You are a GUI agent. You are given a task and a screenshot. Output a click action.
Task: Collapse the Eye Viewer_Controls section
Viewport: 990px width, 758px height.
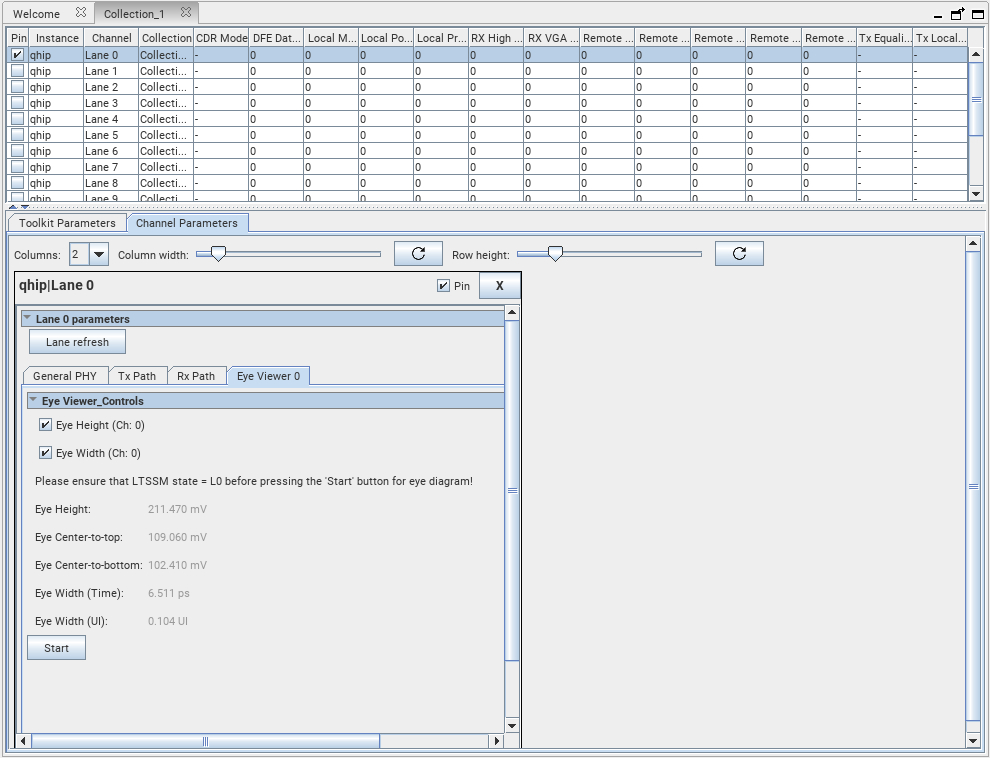pyautogui.click(x=33, y=401)
